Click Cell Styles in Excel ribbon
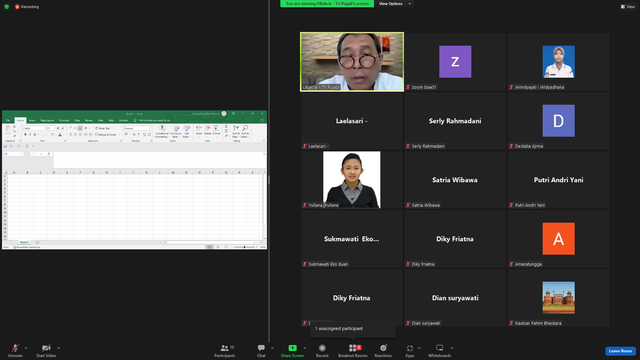 [x=187, y=131]
